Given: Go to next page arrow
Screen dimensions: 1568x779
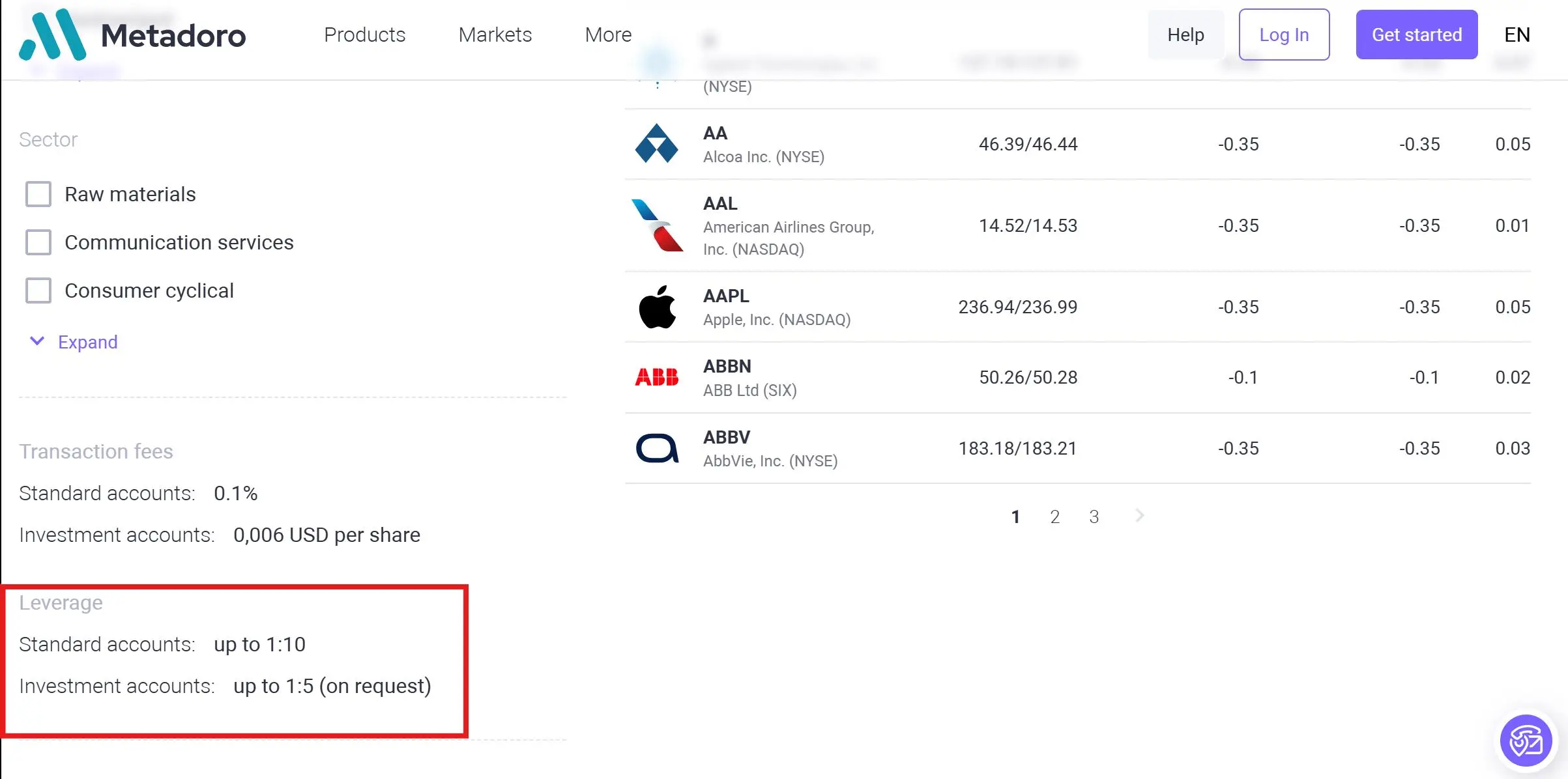Looking at the screenshot, I should tap(1139, 515).
